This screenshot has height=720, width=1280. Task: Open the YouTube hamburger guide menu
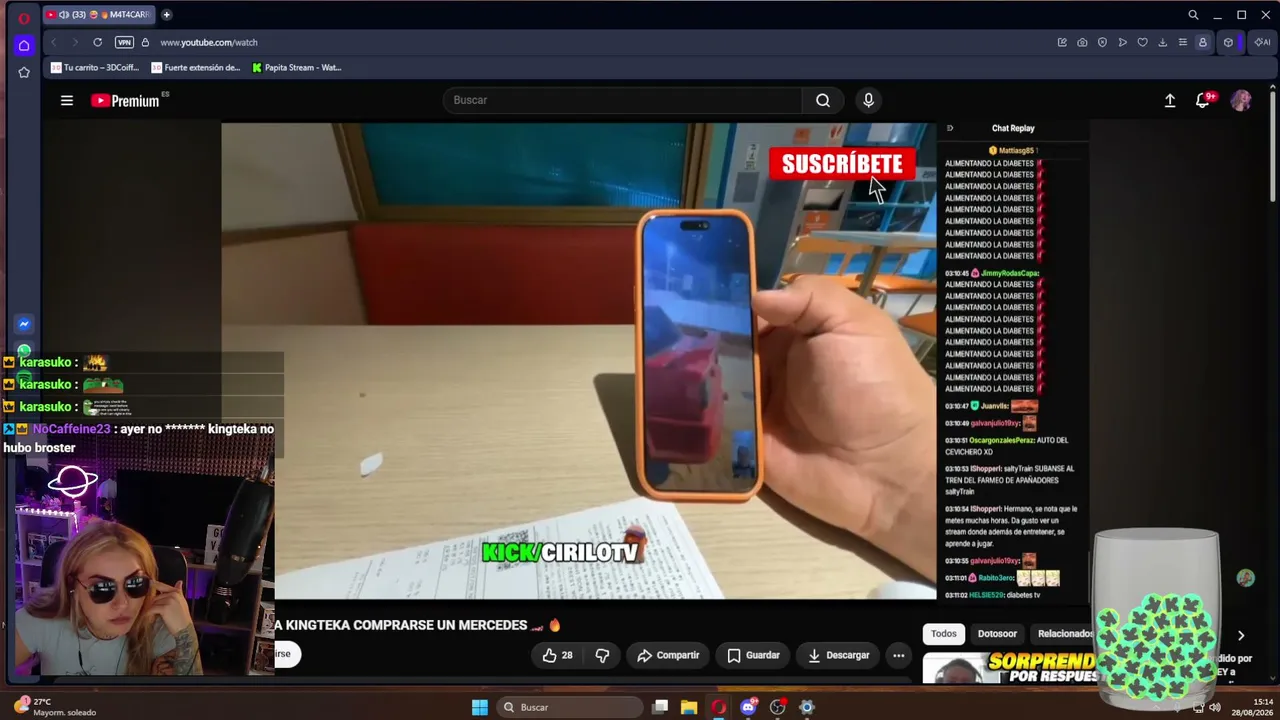67,100
